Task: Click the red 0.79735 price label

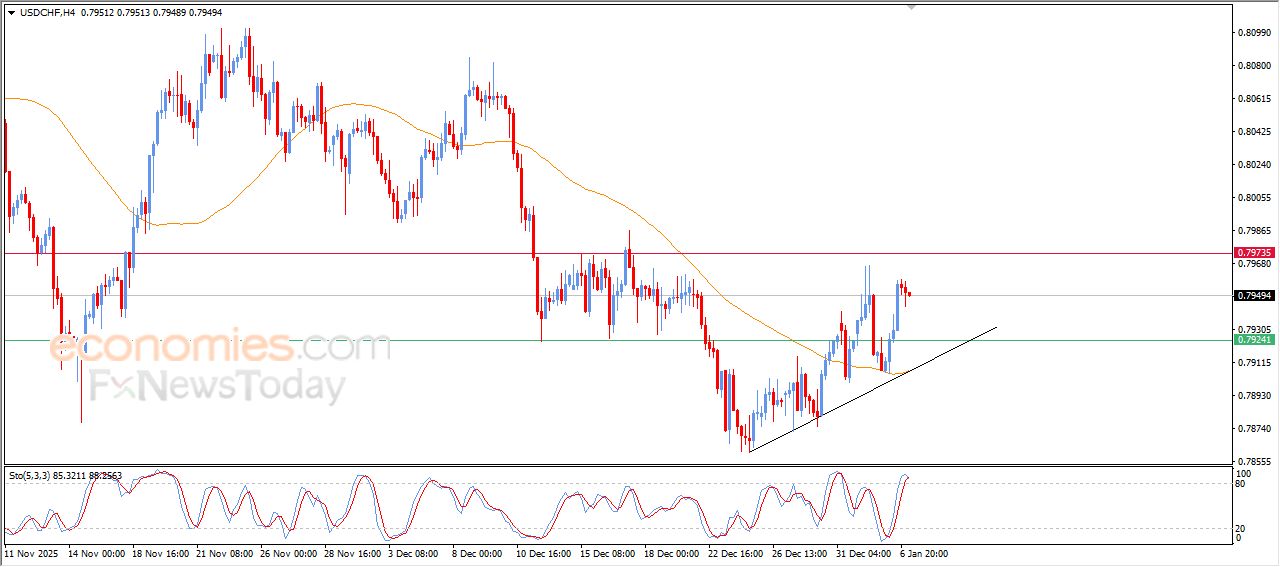Action: (x=1254, y=254)
